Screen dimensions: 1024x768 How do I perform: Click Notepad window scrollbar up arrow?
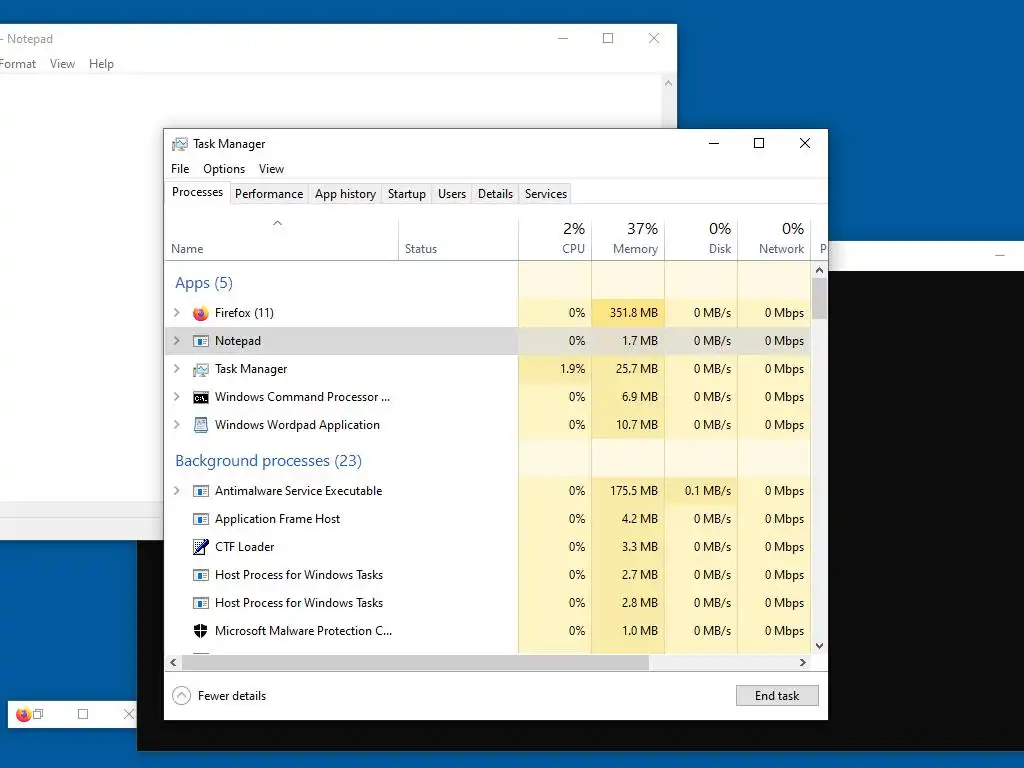[668, 84]
